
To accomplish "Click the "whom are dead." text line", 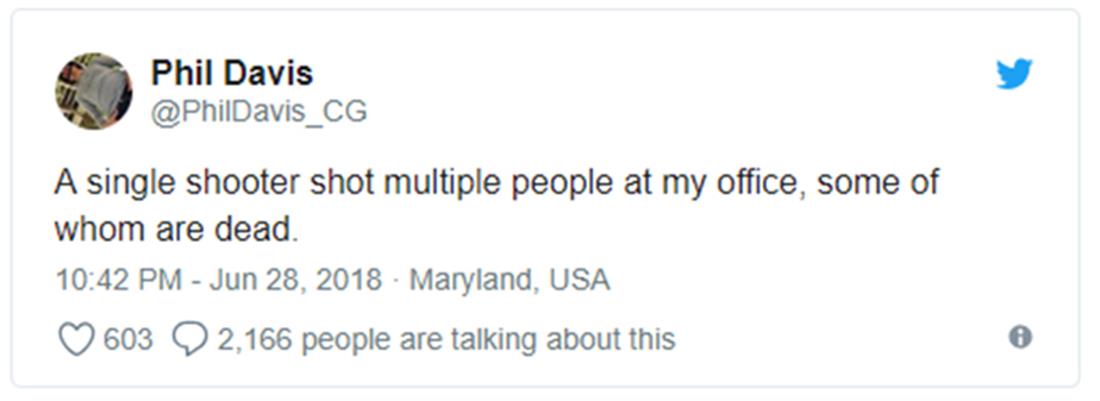I will (x=176, y=229).
